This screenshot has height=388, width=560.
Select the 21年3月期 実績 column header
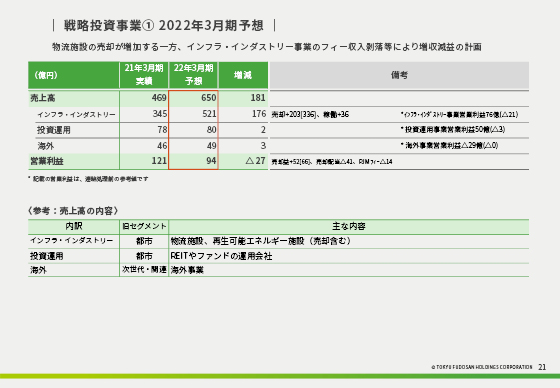[x=144, y=75]
